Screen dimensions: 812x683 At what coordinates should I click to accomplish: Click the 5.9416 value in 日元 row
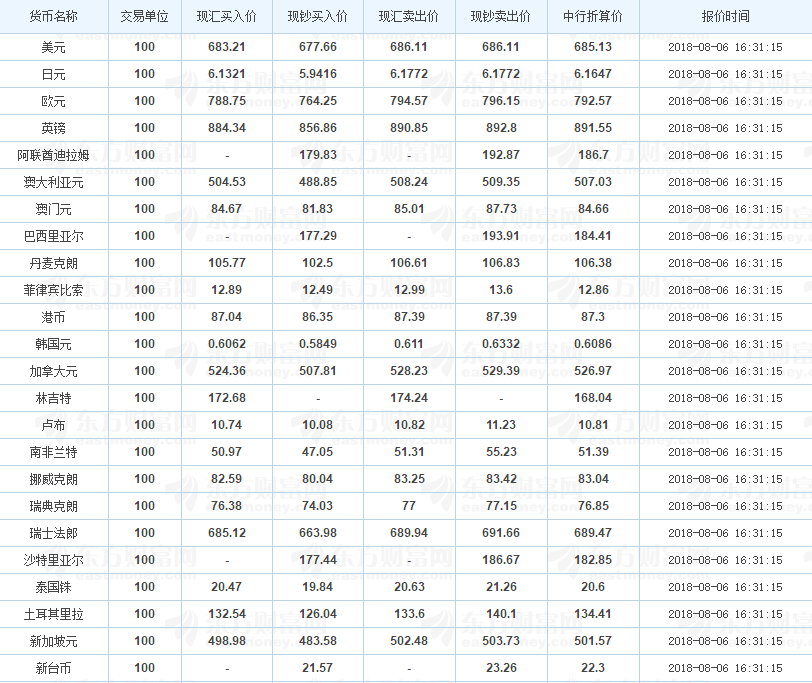pos(318,74)
